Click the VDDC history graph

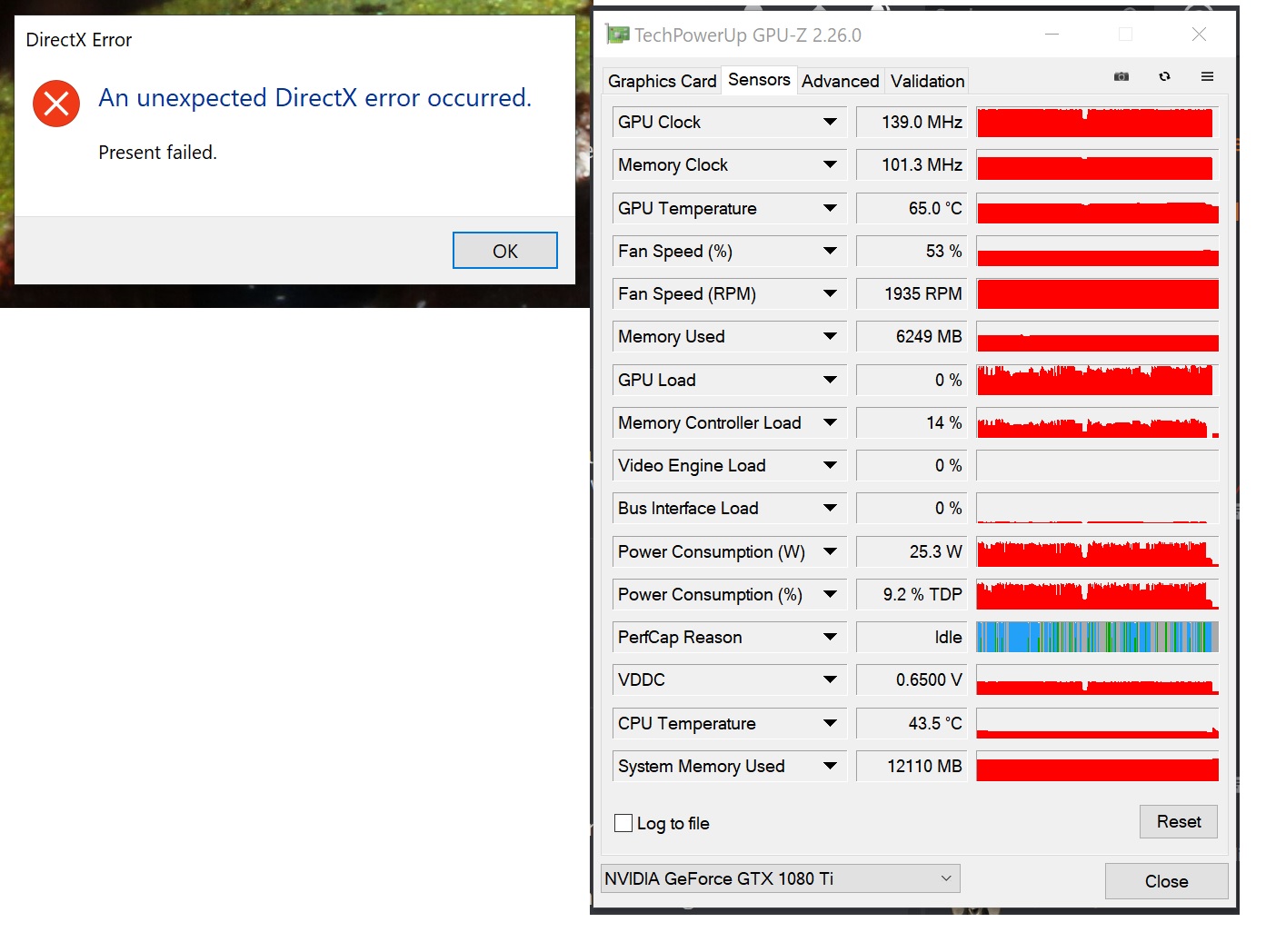1097,679
